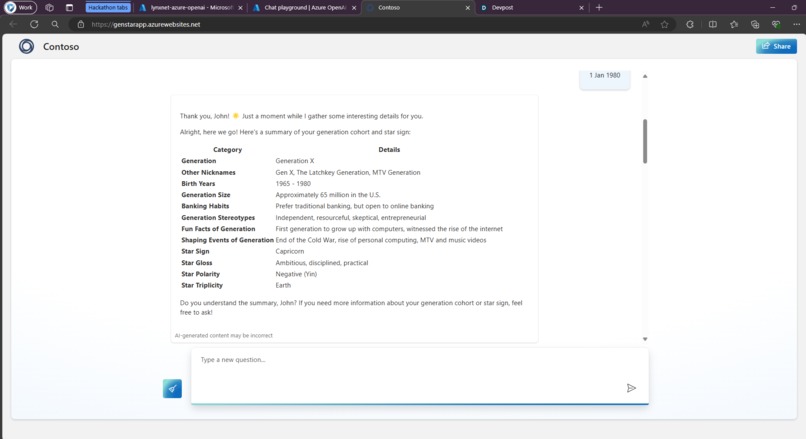
Task: Click the Earth triplicity value
Action: tap(283, 285)
